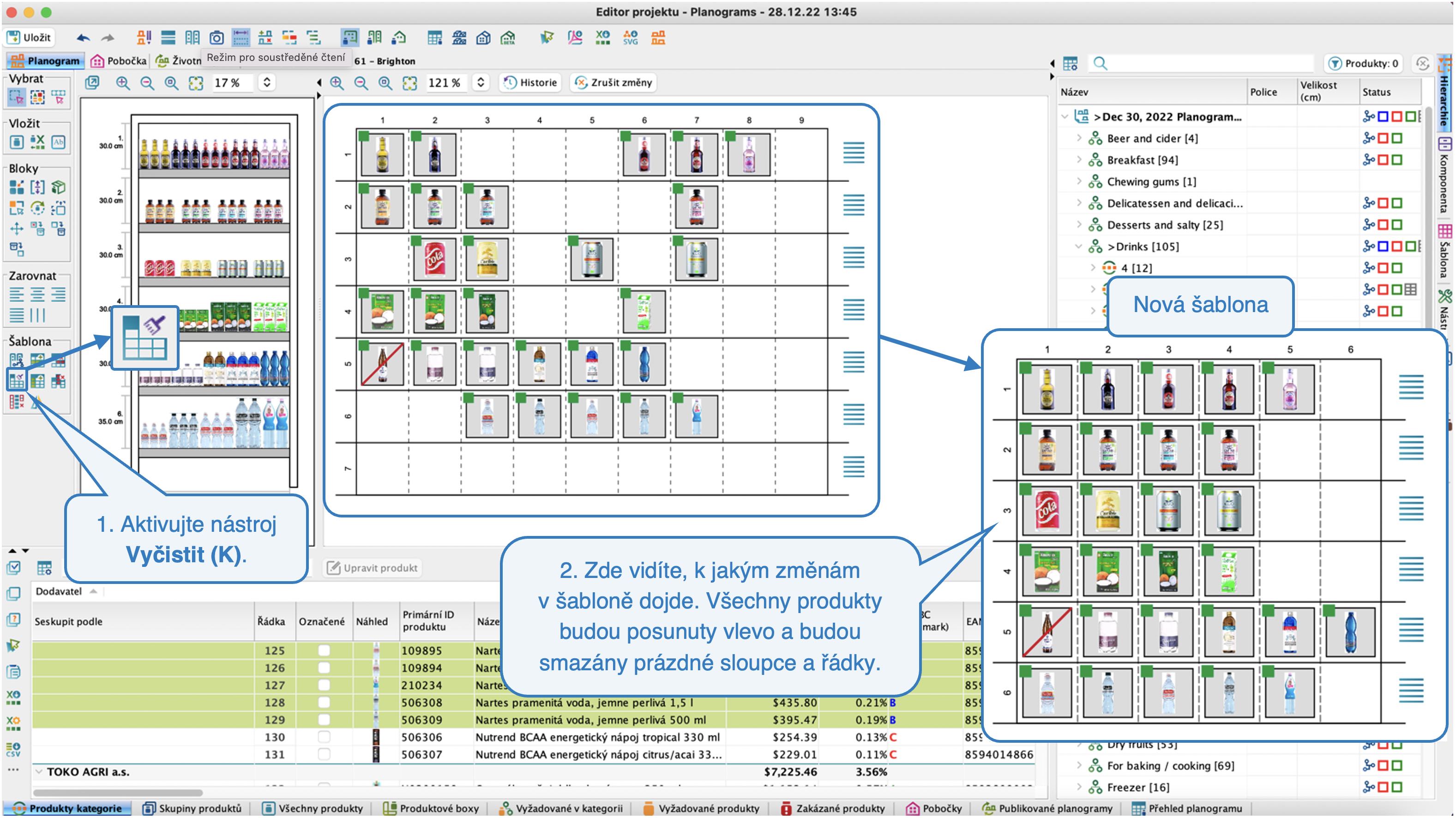This screenshot has height=818, width=1456.
Task: Select the rectangle selection tool under Vybrat
Action: [x=17, y=97]
